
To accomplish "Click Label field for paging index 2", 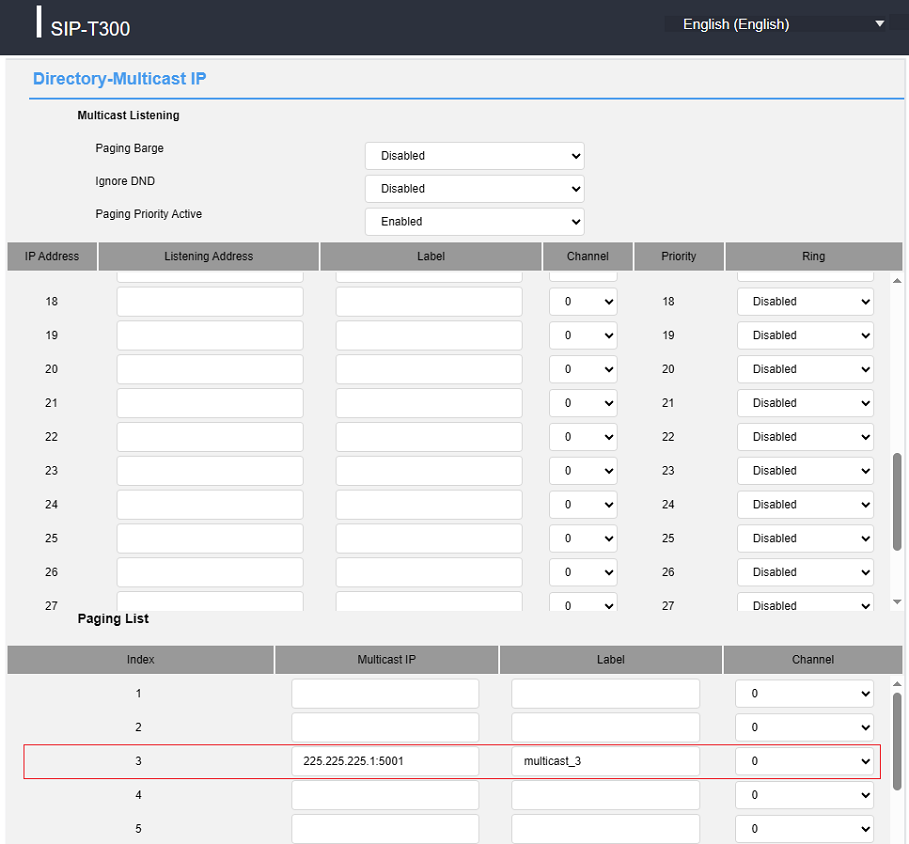I will click(x=605, y=727).
